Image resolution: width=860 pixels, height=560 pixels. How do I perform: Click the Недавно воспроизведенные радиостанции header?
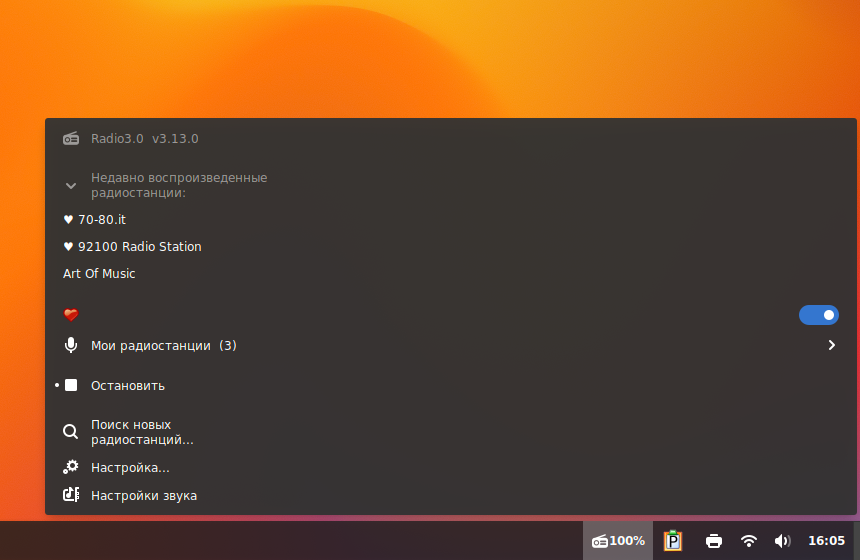tap(179, 185)
